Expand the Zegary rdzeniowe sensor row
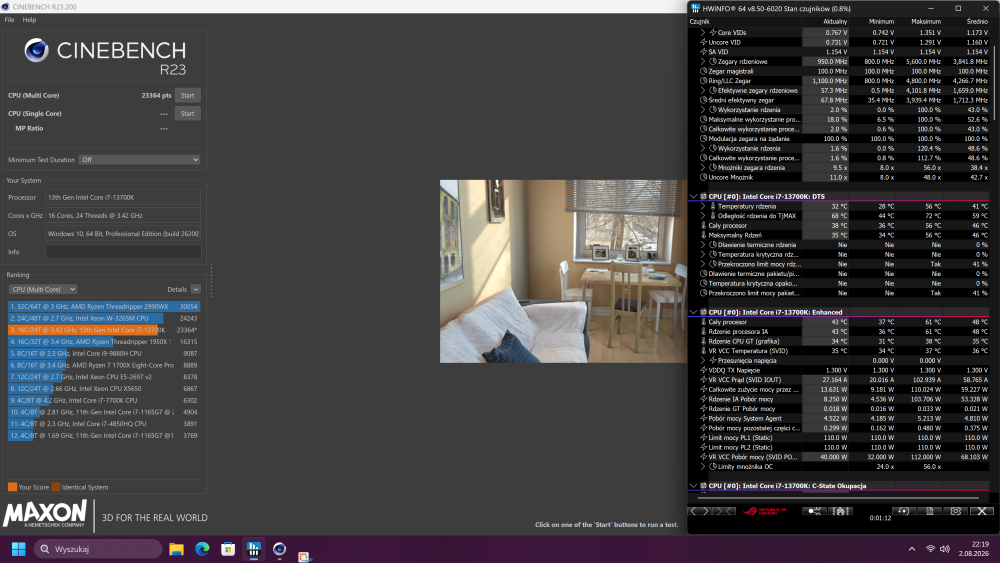 pyautogui.click(x=703, y=62)
